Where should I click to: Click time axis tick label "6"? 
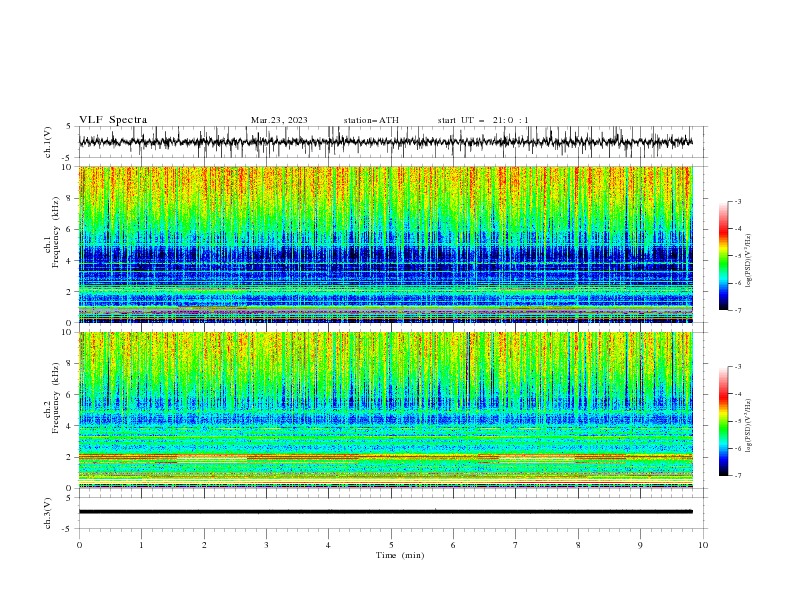(453, 545)
